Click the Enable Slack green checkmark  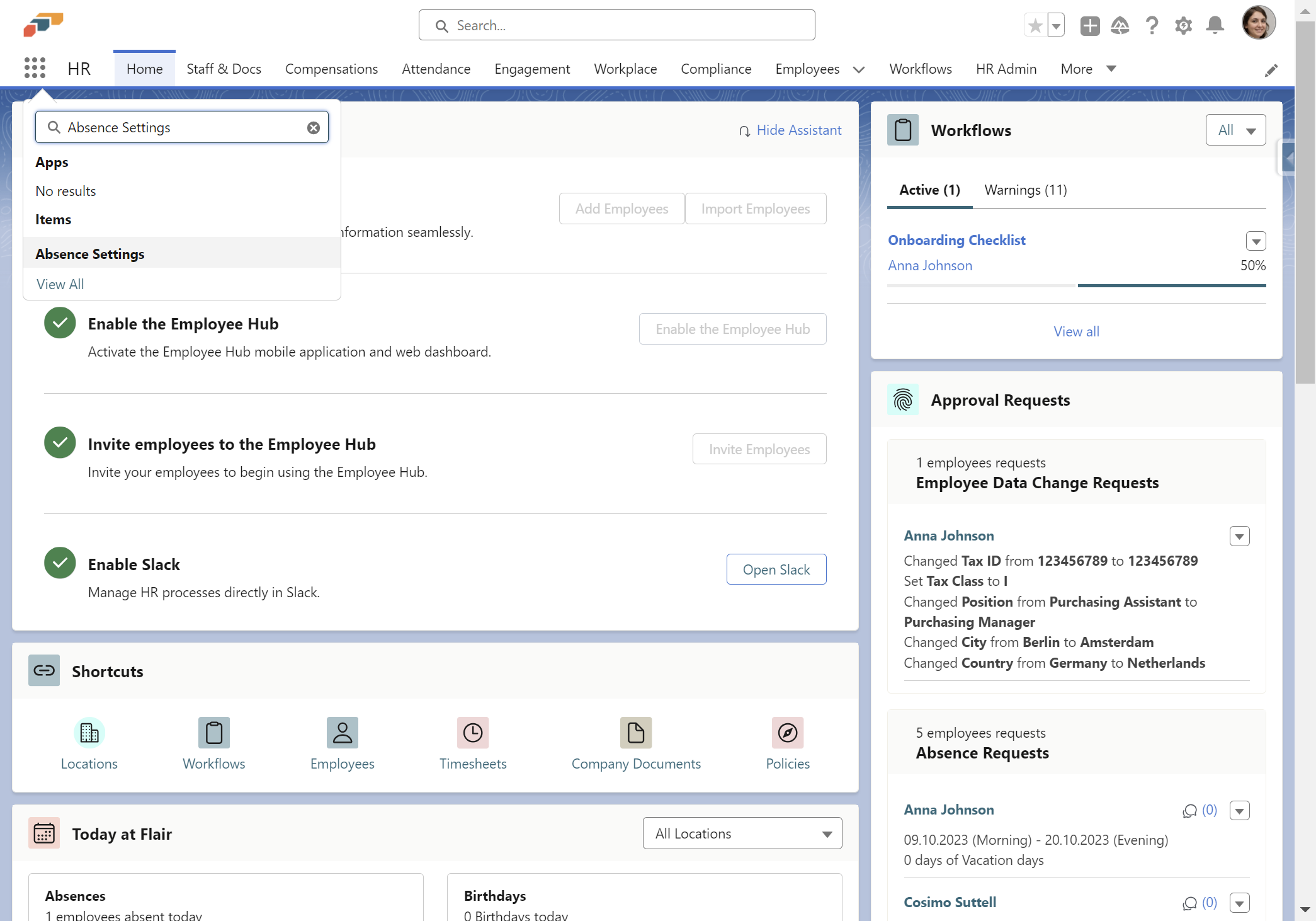click(60, 563)
